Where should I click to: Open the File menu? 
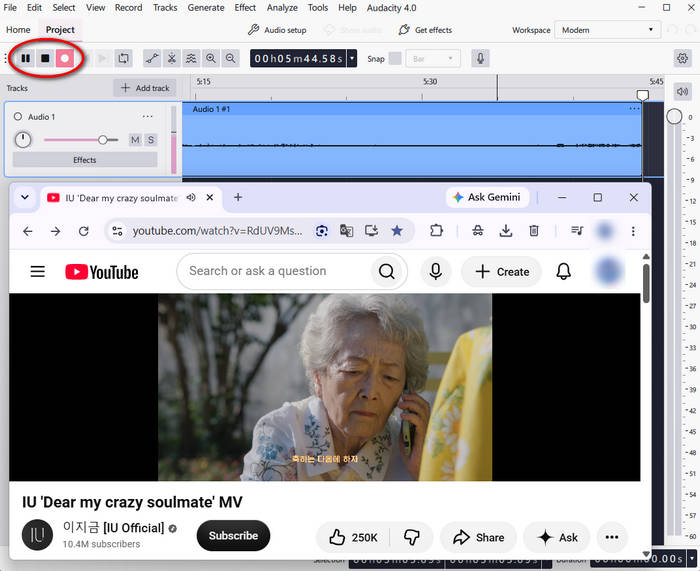(10, 8)
